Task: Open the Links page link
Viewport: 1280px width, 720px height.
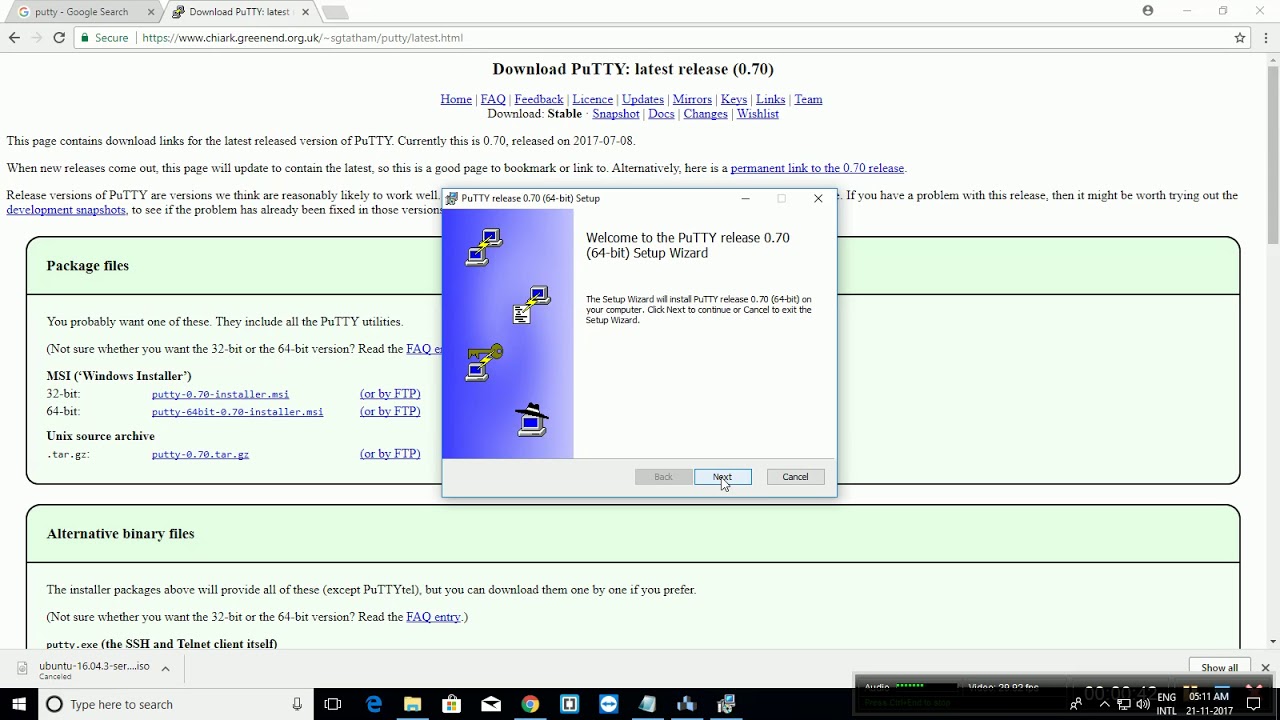Action: coord(770,99)
